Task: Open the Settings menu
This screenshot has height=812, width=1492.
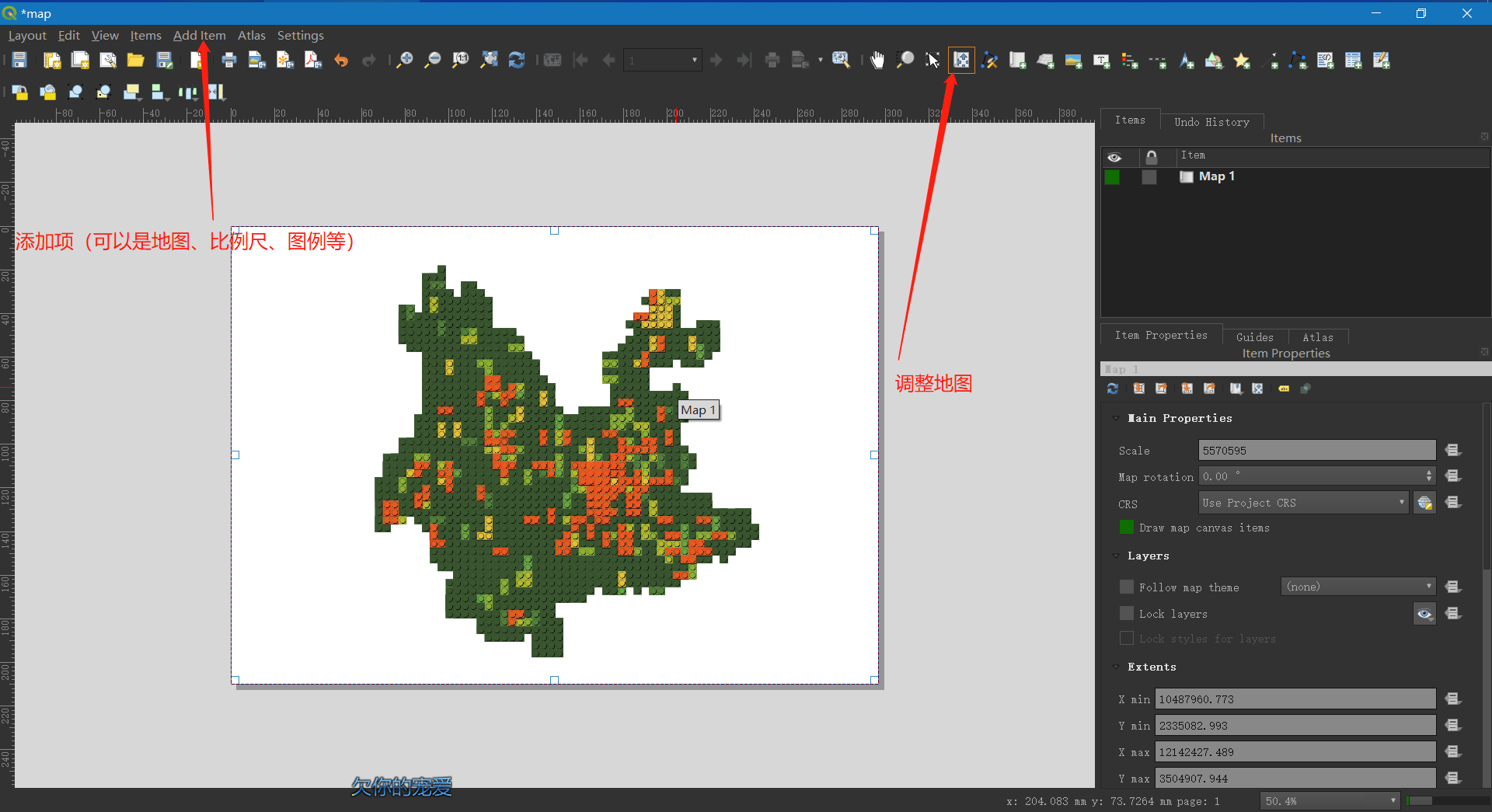Action: pyautogui.click(x=301, y=36)
